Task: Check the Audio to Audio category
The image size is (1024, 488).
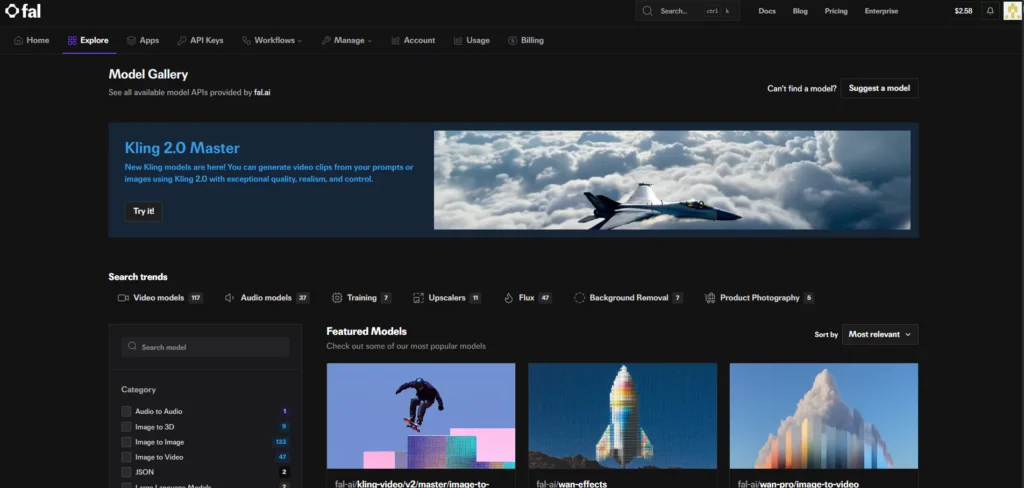Action: coord(126,411)
